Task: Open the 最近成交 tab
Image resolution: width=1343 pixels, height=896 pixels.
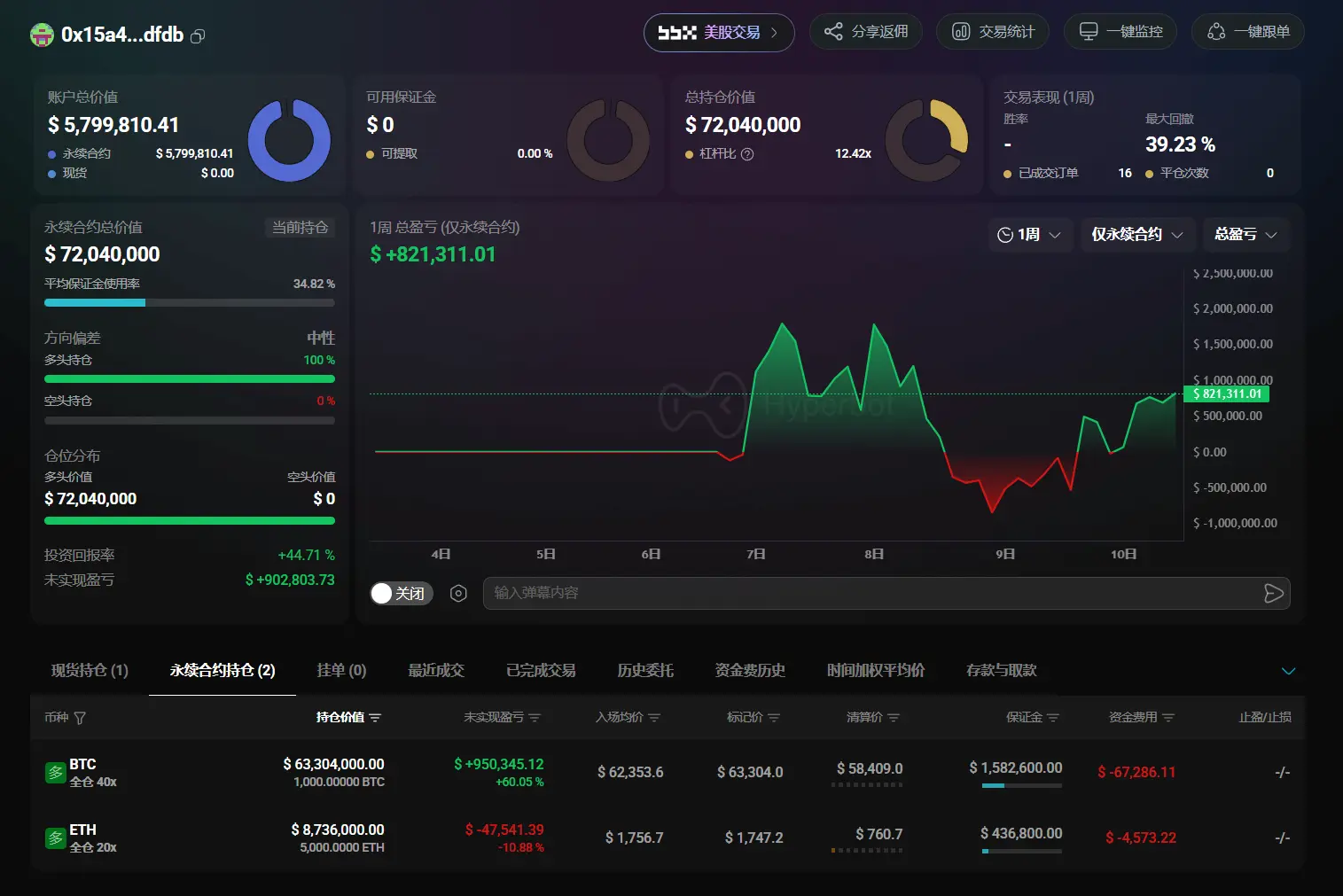Action: [x=436, y=671]
